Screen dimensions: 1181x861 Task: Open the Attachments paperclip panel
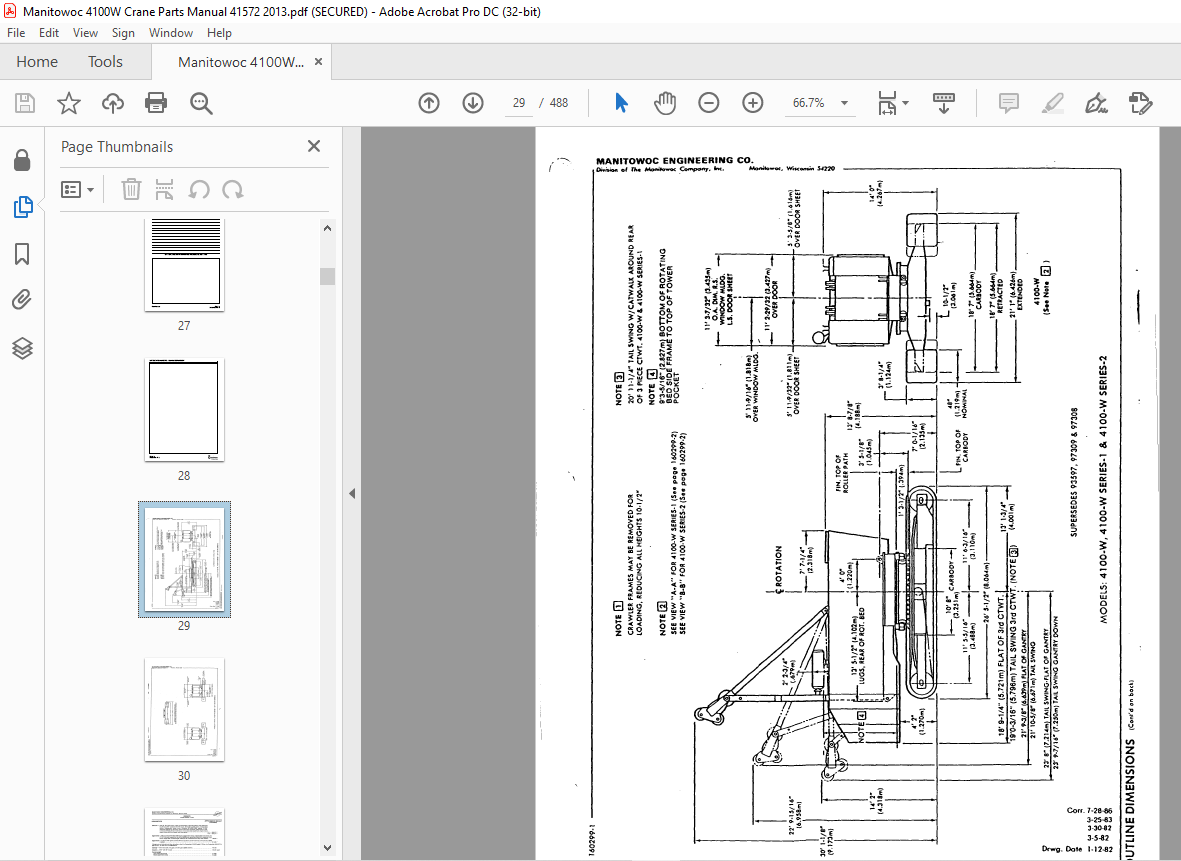[23, 301]
